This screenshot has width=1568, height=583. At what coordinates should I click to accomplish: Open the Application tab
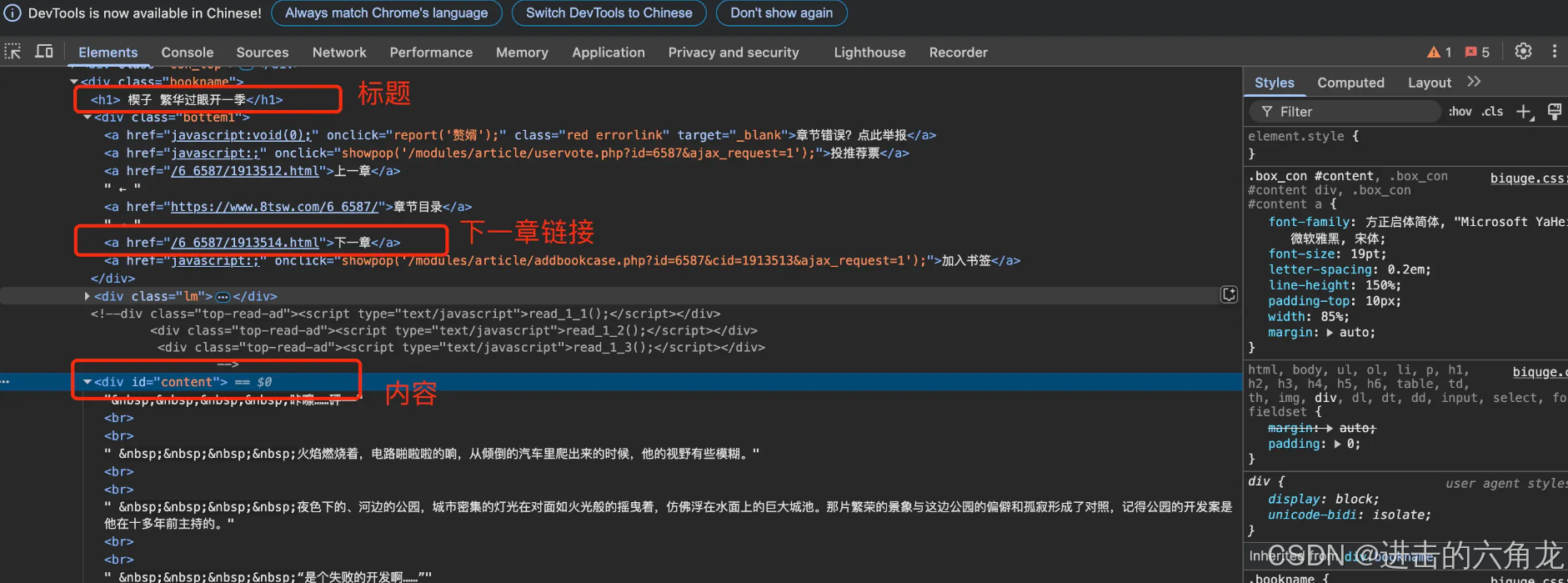(x=609, y=52)
